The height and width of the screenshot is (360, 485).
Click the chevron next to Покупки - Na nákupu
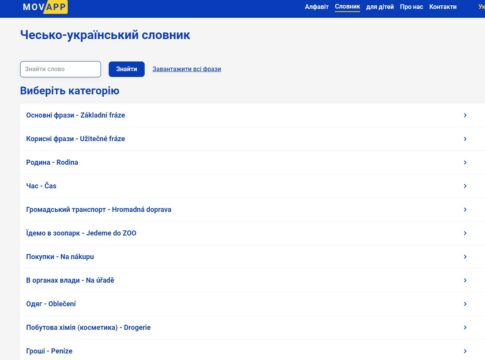[465, 257]
